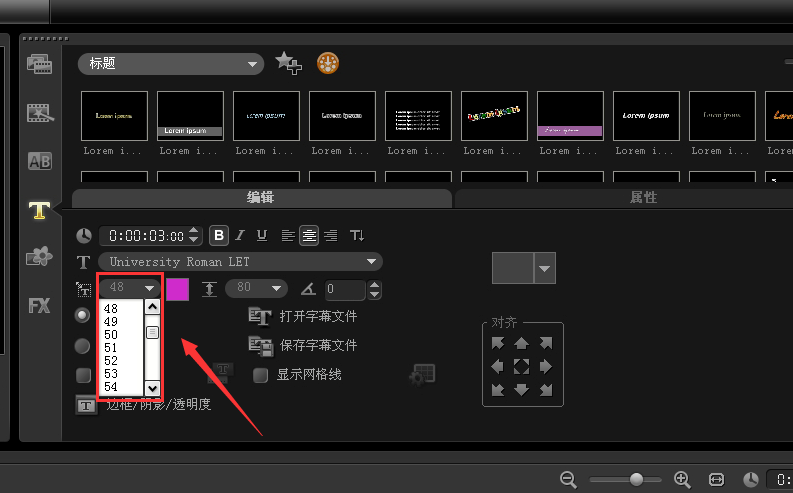Select the purple banner title thumbnail

[x=570, y=116]
